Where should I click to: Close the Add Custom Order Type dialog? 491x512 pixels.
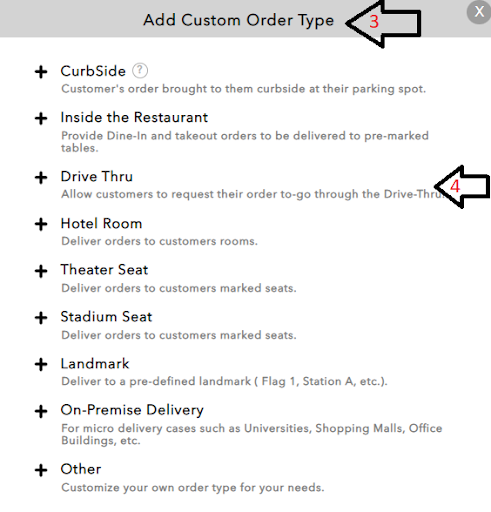pyautogui.click(x=479, y=12)
